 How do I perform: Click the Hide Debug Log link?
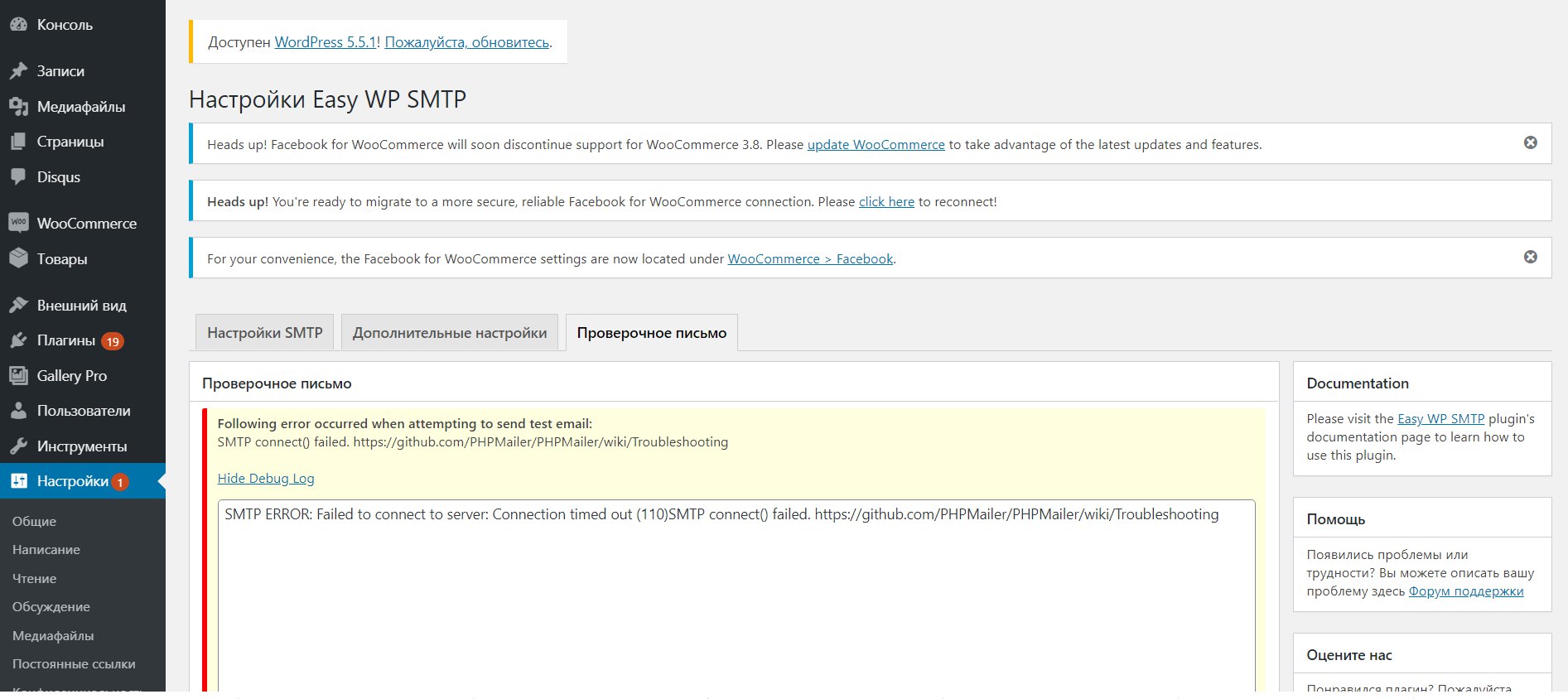(x=266, y=478)
